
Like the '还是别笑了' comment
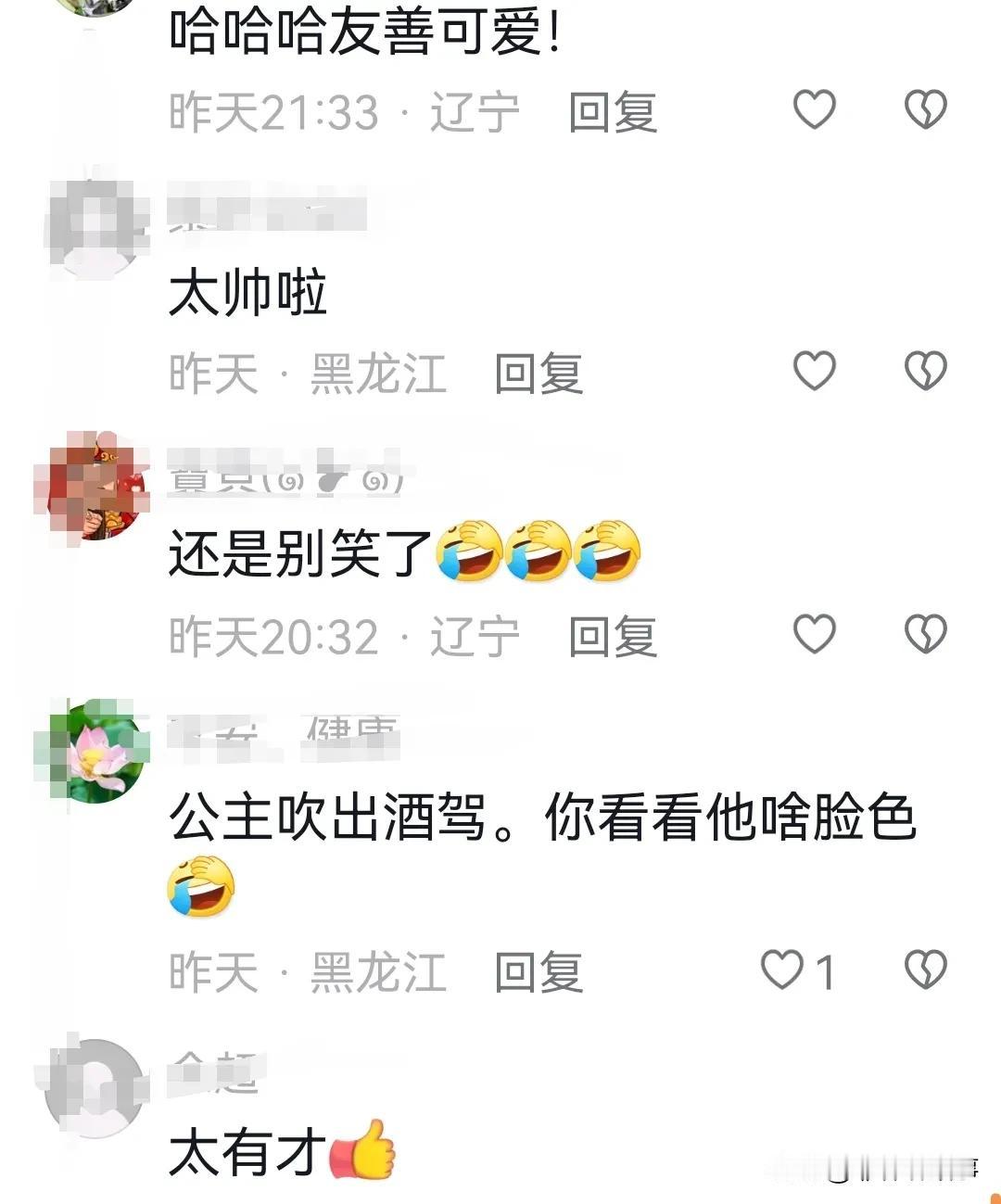pyautogui.click(x=815, y=634)
